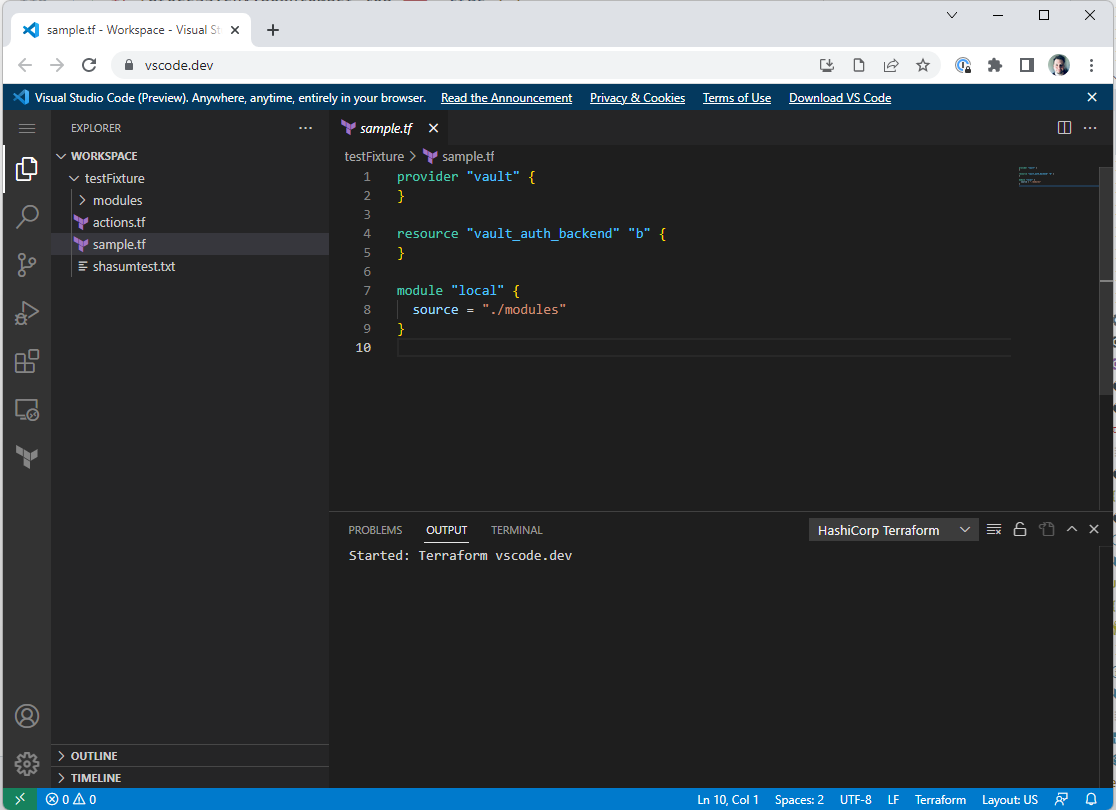Screen dimensions: 1116x810
Task: Open the browser tab search chevron
Action: point(952,15)
